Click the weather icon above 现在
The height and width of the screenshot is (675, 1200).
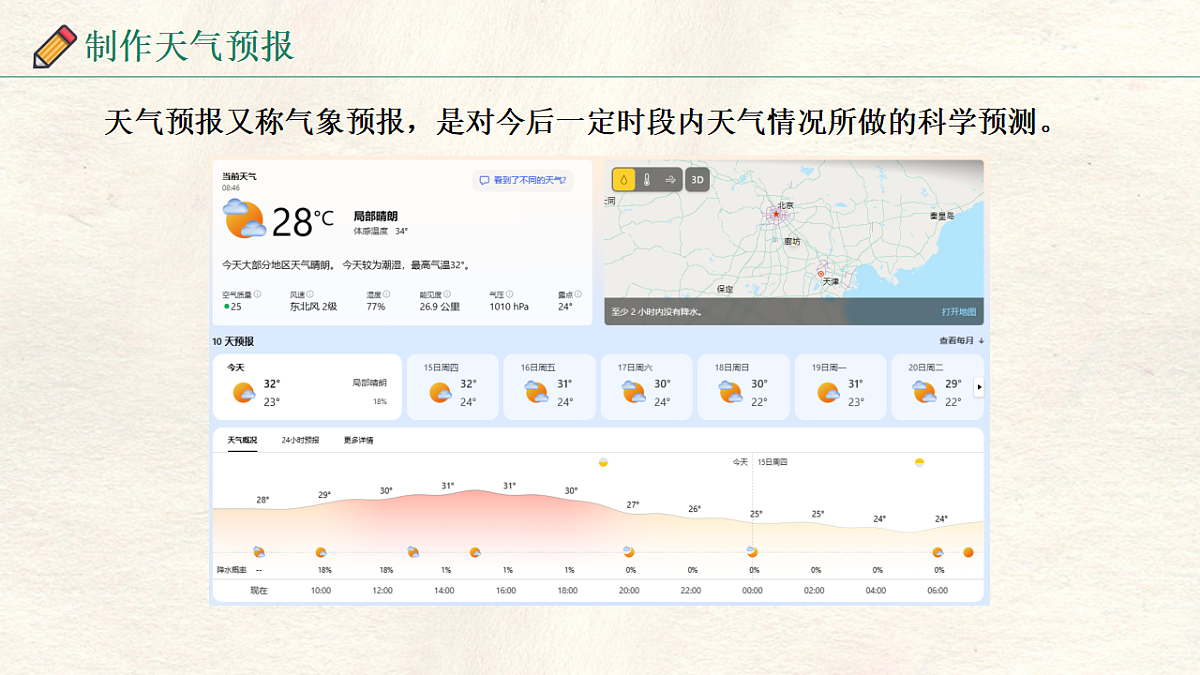[259, 552]
